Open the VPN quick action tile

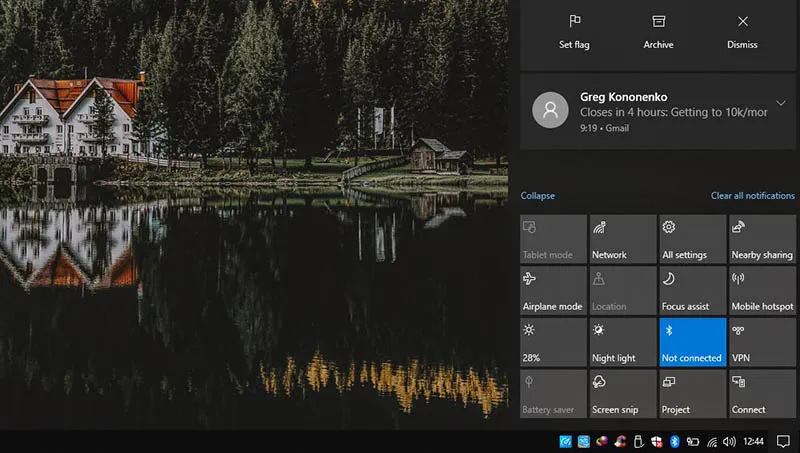(x=762, y=342)
